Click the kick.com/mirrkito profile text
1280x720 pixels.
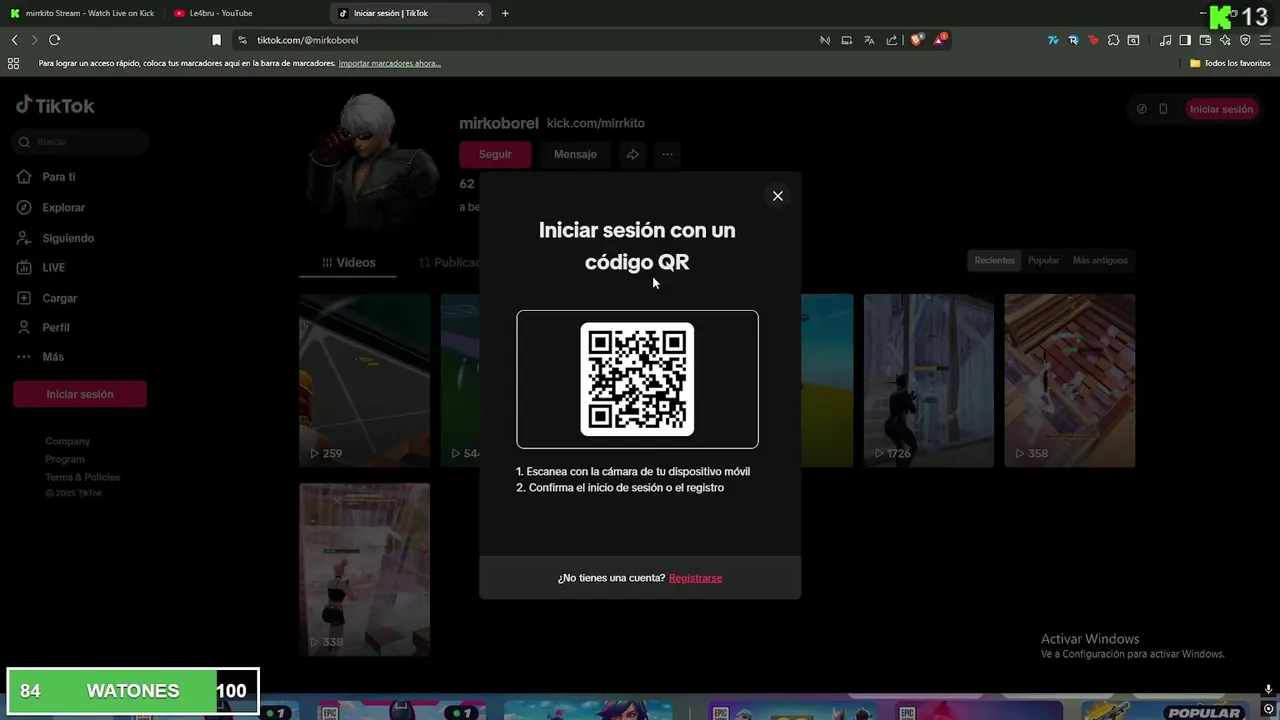(x=596, y=123)
